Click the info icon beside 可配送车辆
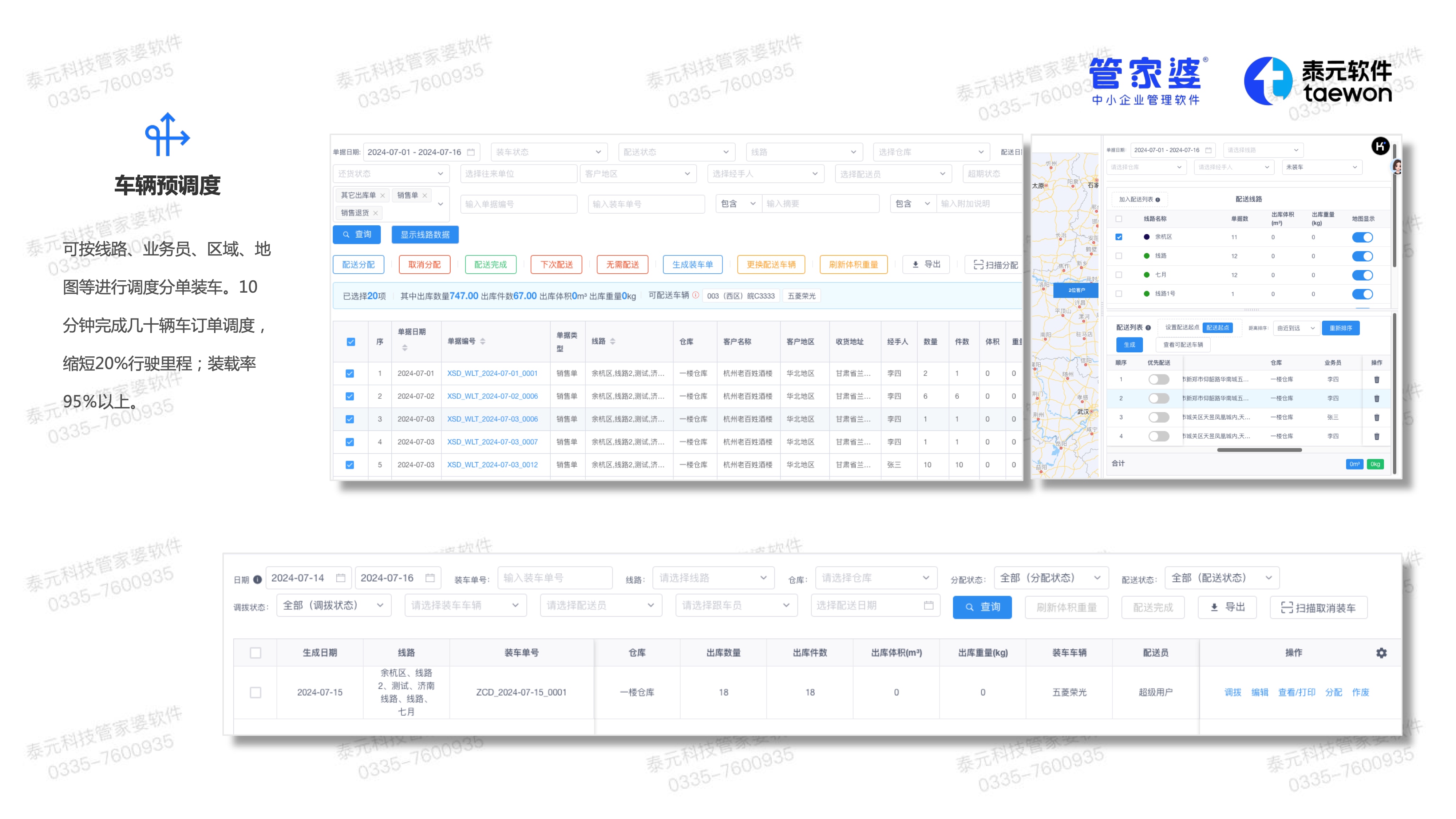The image size is (1456, 819). click(696, 295)
